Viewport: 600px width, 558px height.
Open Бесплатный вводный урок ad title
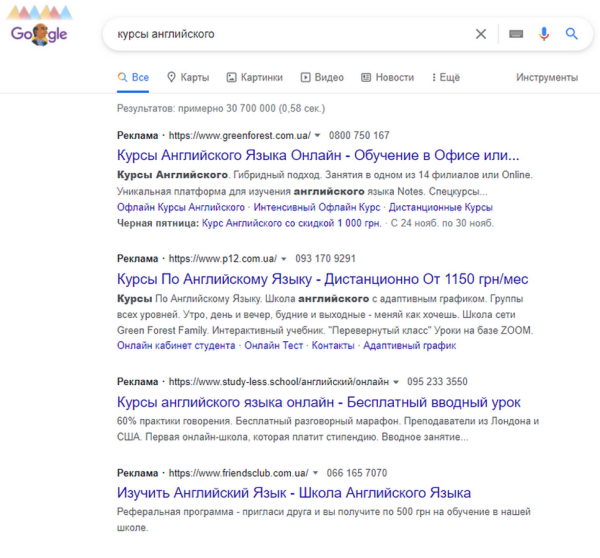(x=318, y=402)
